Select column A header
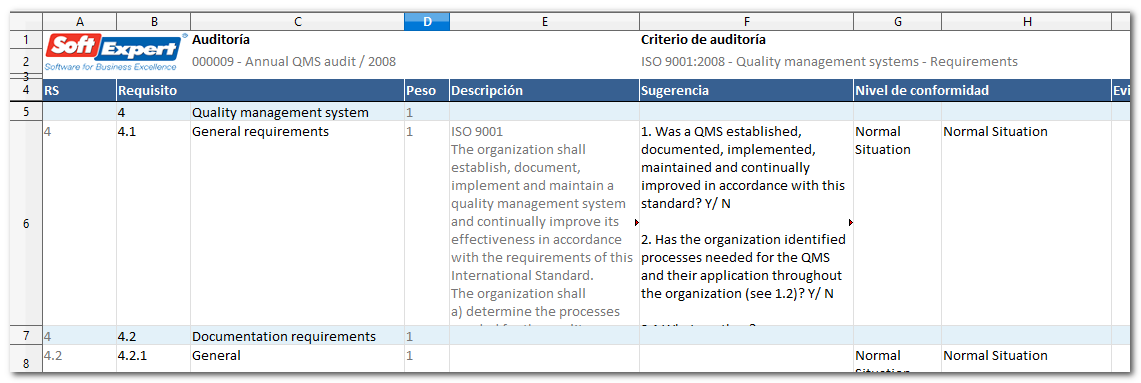 pyautogui.click(x=79, y=22)
